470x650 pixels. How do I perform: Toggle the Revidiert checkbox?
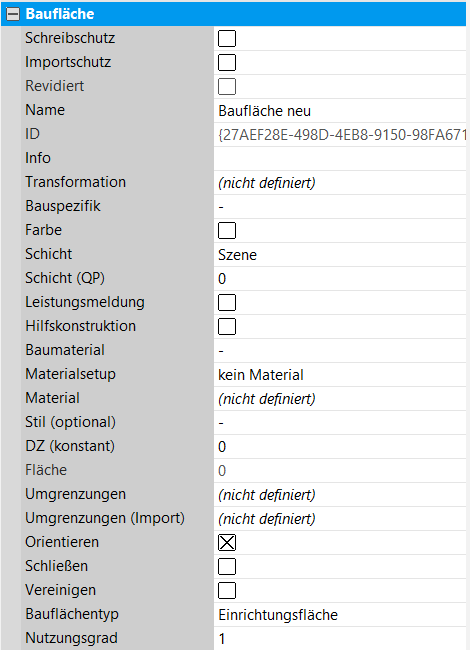pyautogui.click(x=227, y=87)
